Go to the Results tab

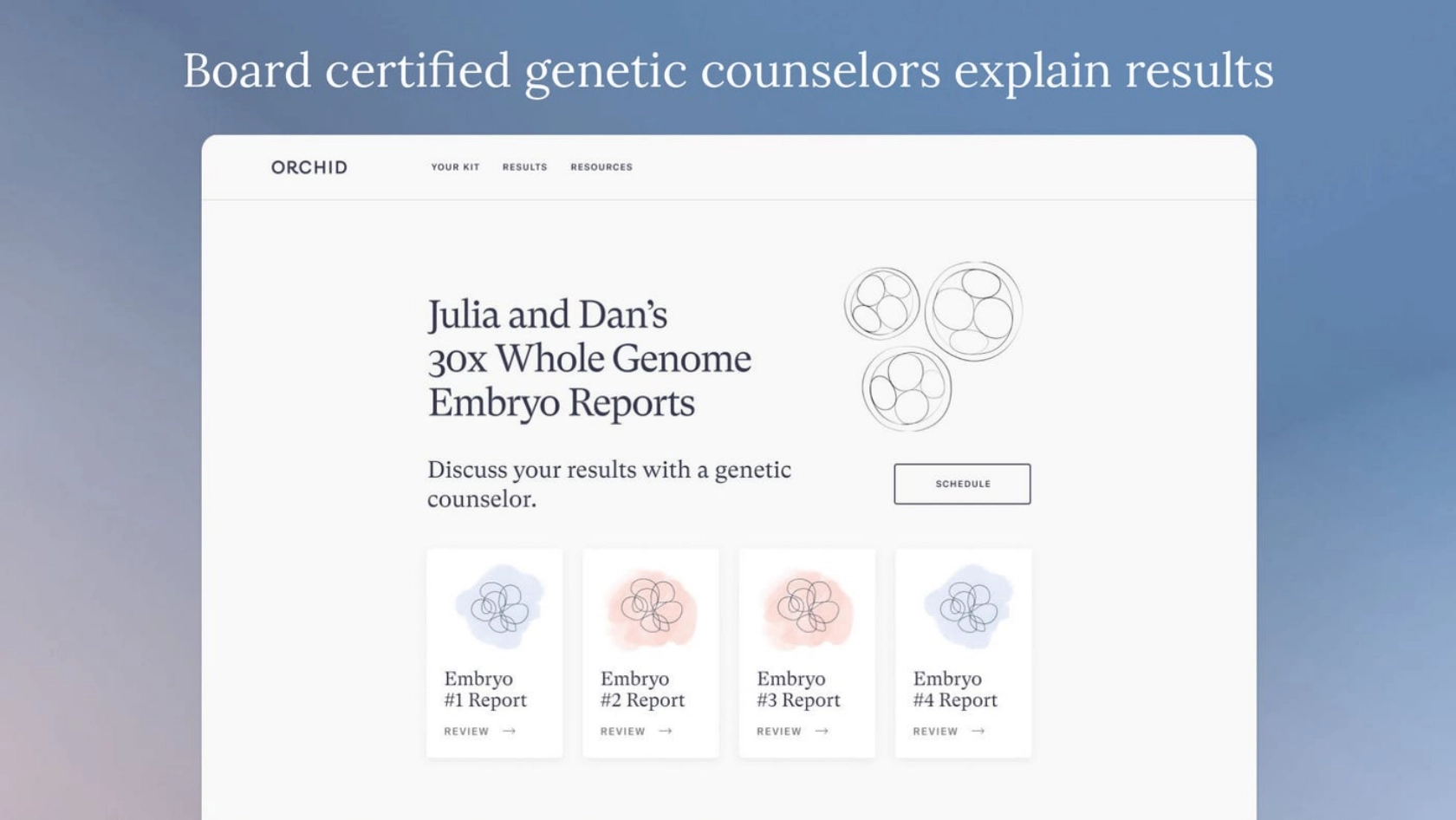point(524,167)
